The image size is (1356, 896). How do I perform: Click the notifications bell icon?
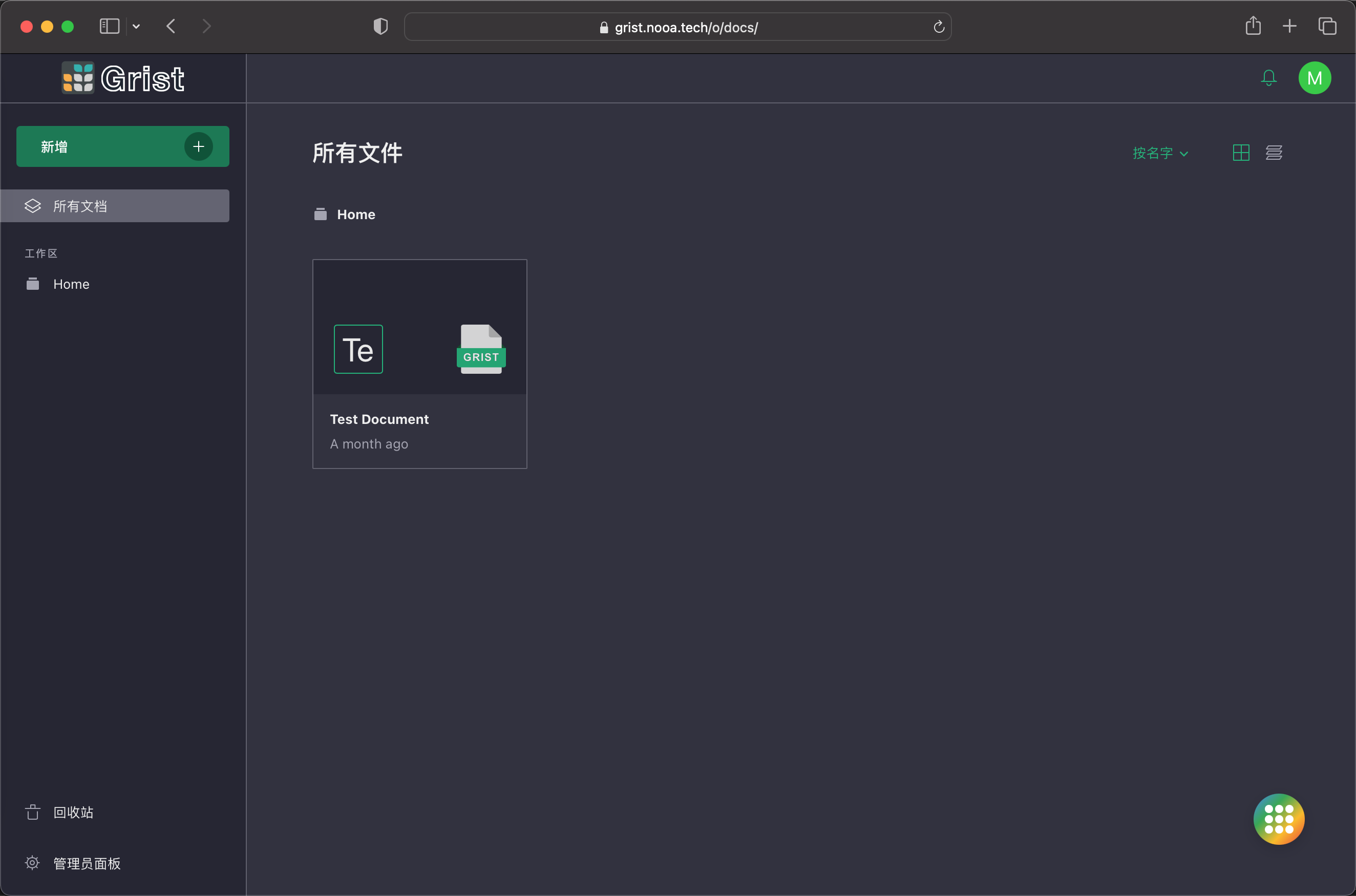point(1268,78)
